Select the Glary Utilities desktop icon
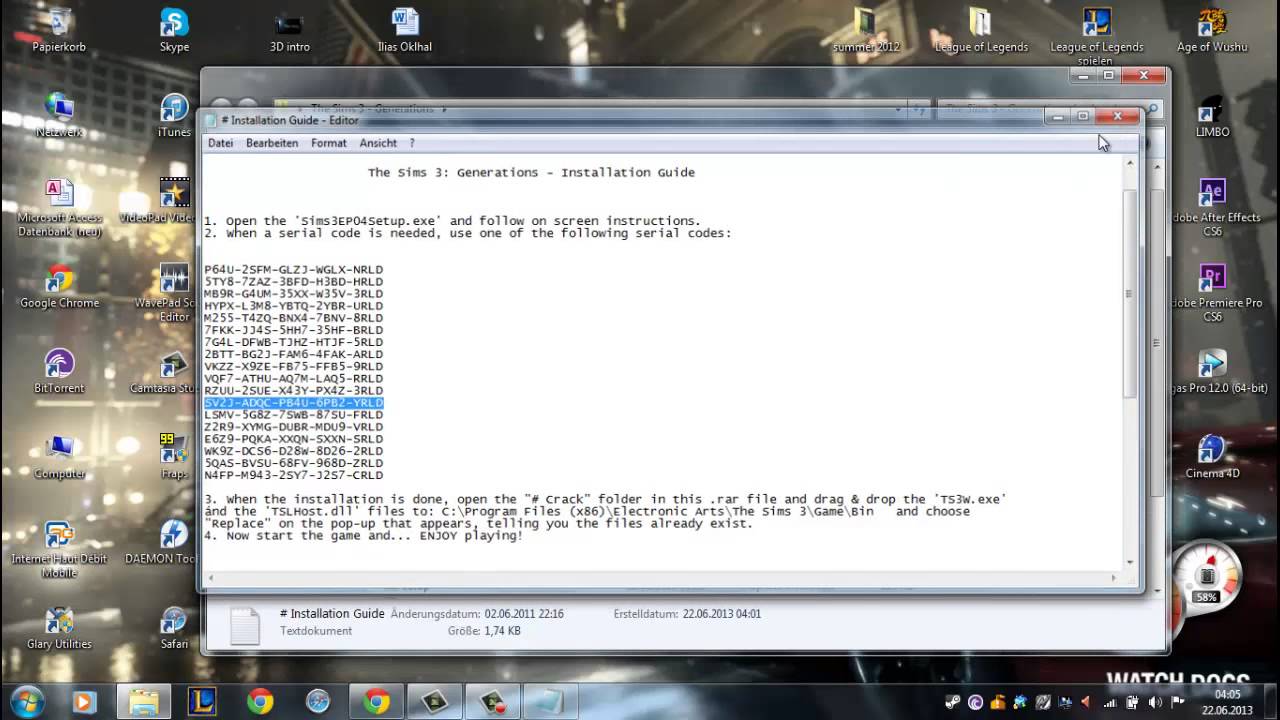 pyautogui.click(x=59, y=626)
